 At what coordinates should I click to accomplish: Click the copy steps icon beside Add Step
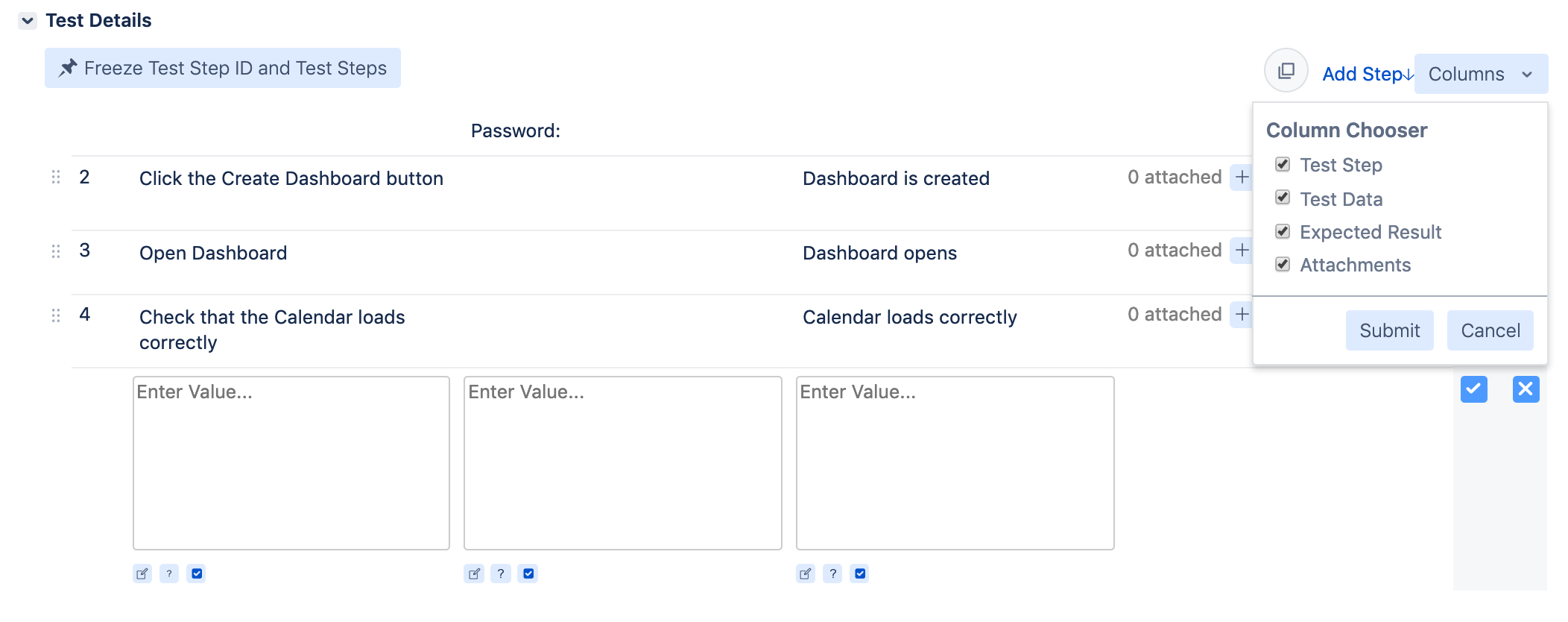[x=1286, y=71]
